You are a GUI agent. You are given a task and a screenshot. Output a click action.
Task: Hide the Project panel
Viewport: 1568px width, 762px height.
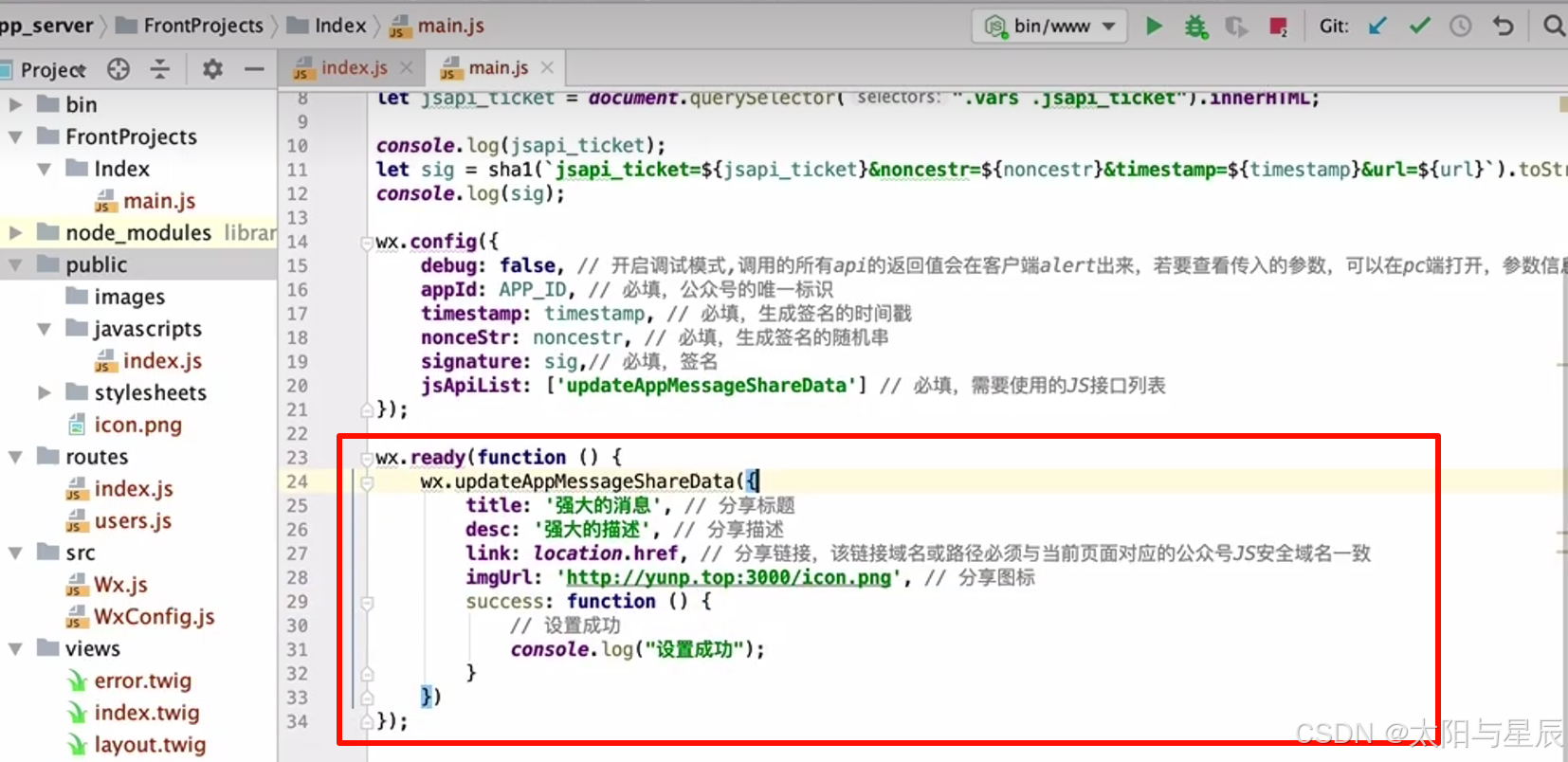tap(254, 68)
